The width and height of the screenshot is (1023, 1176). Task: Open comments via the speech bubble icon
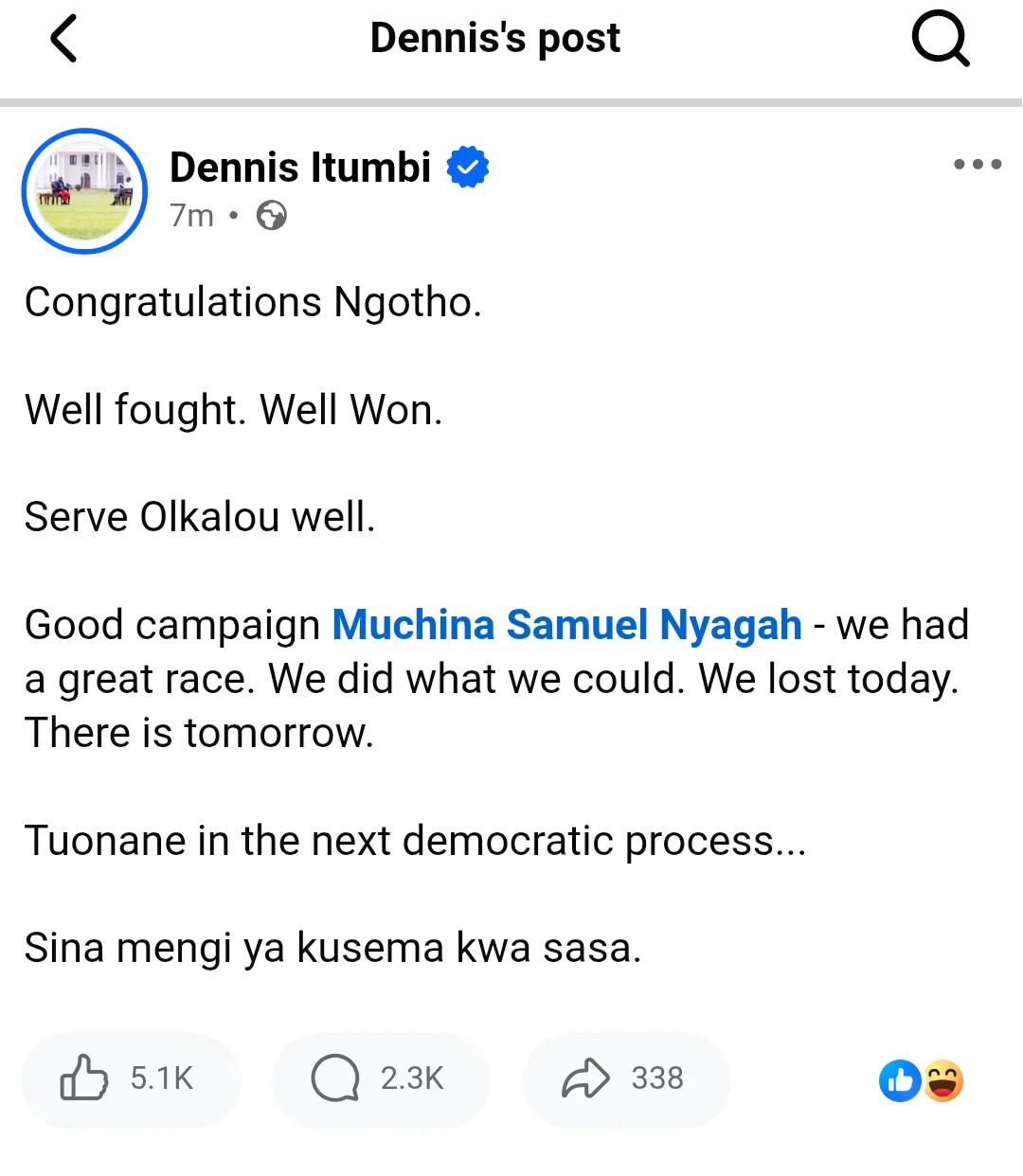click(x=335, y=1078)
